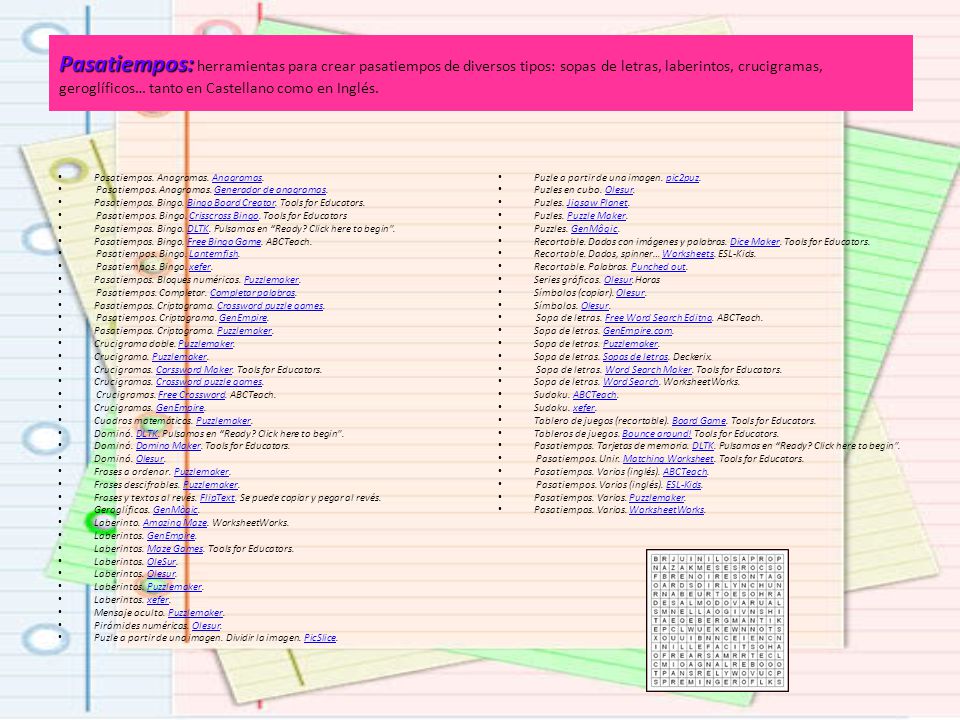This screenshot has width=960, height=720.
Task: Open the Worksheets link beside ESL-Kids
Action: coord(688,253)
